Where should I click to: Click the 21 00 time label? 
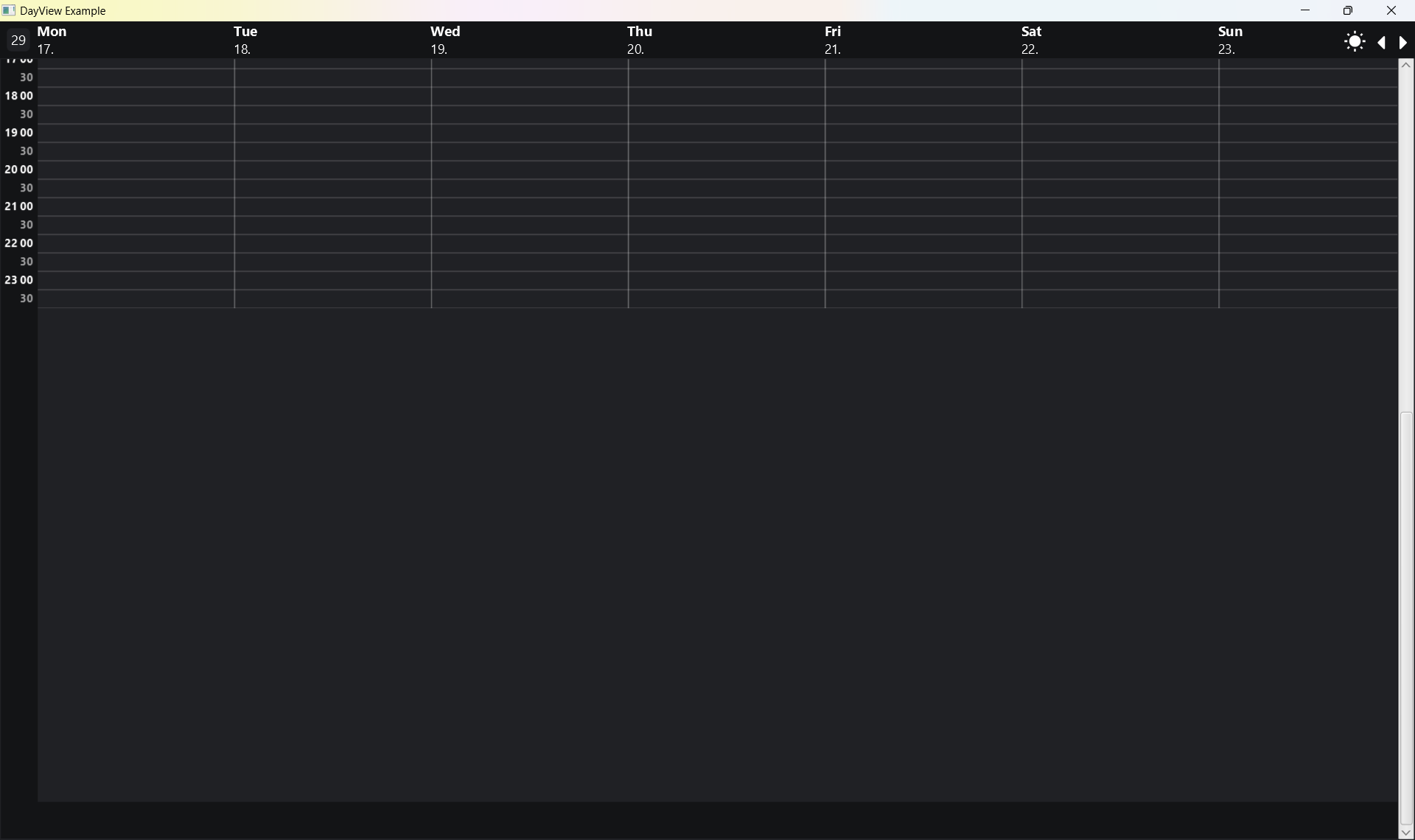tap(19, 206)
